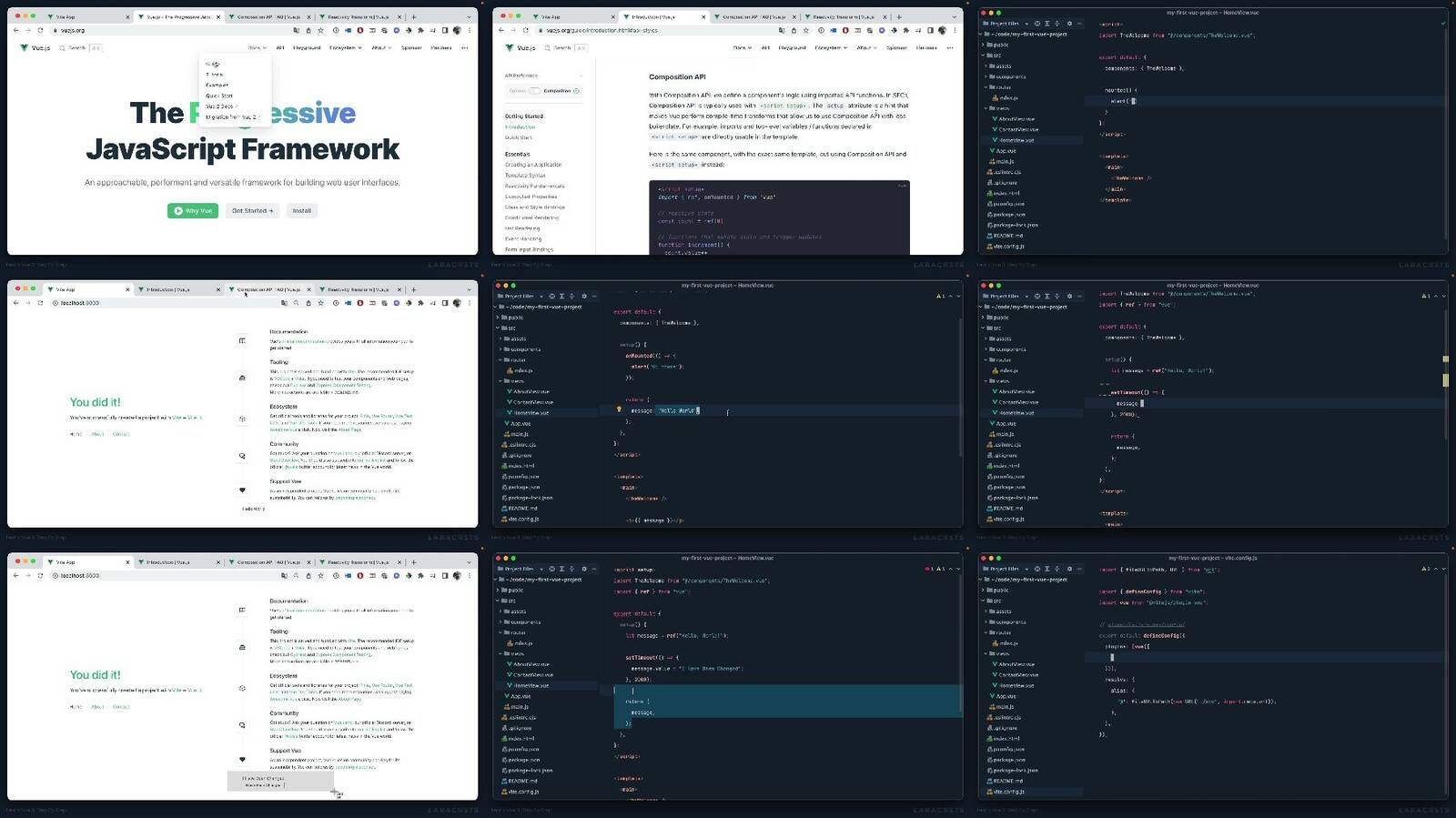Click the Ecosystem icon on the Hello World localhost page
This screenshot has height=818, width=1456.
click(x=242, y=419)
